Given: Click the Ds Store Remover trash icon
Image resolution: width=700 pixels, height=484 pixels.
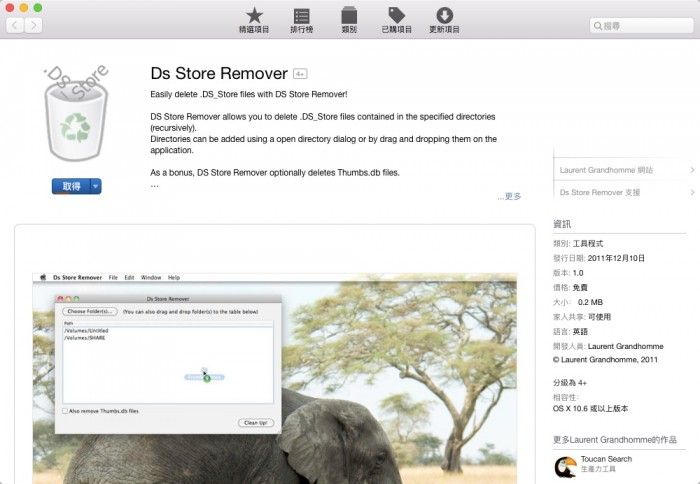Looking at the screenshot, I should pos(76,113).
